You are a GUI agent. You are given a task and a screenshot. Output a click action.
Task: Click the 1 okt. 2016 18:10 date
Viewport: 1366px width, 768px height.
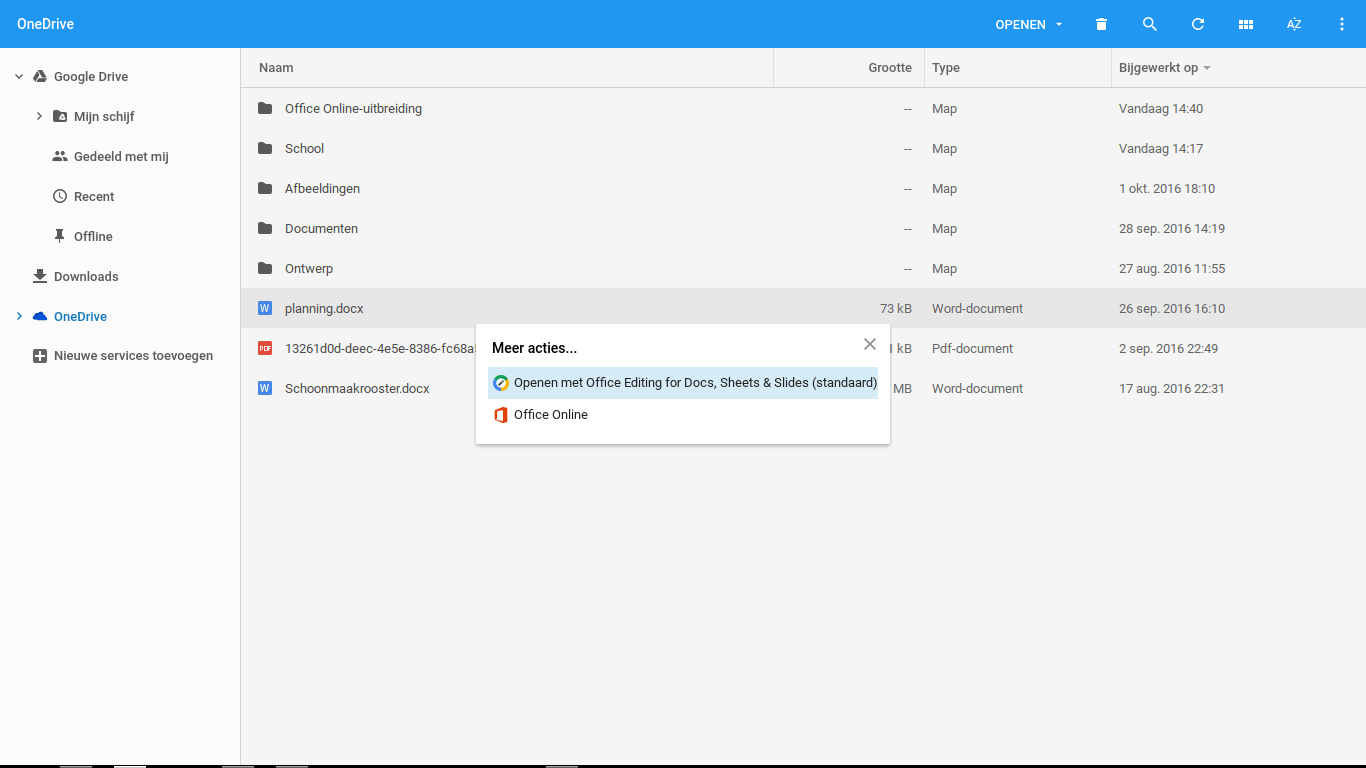1167,188
